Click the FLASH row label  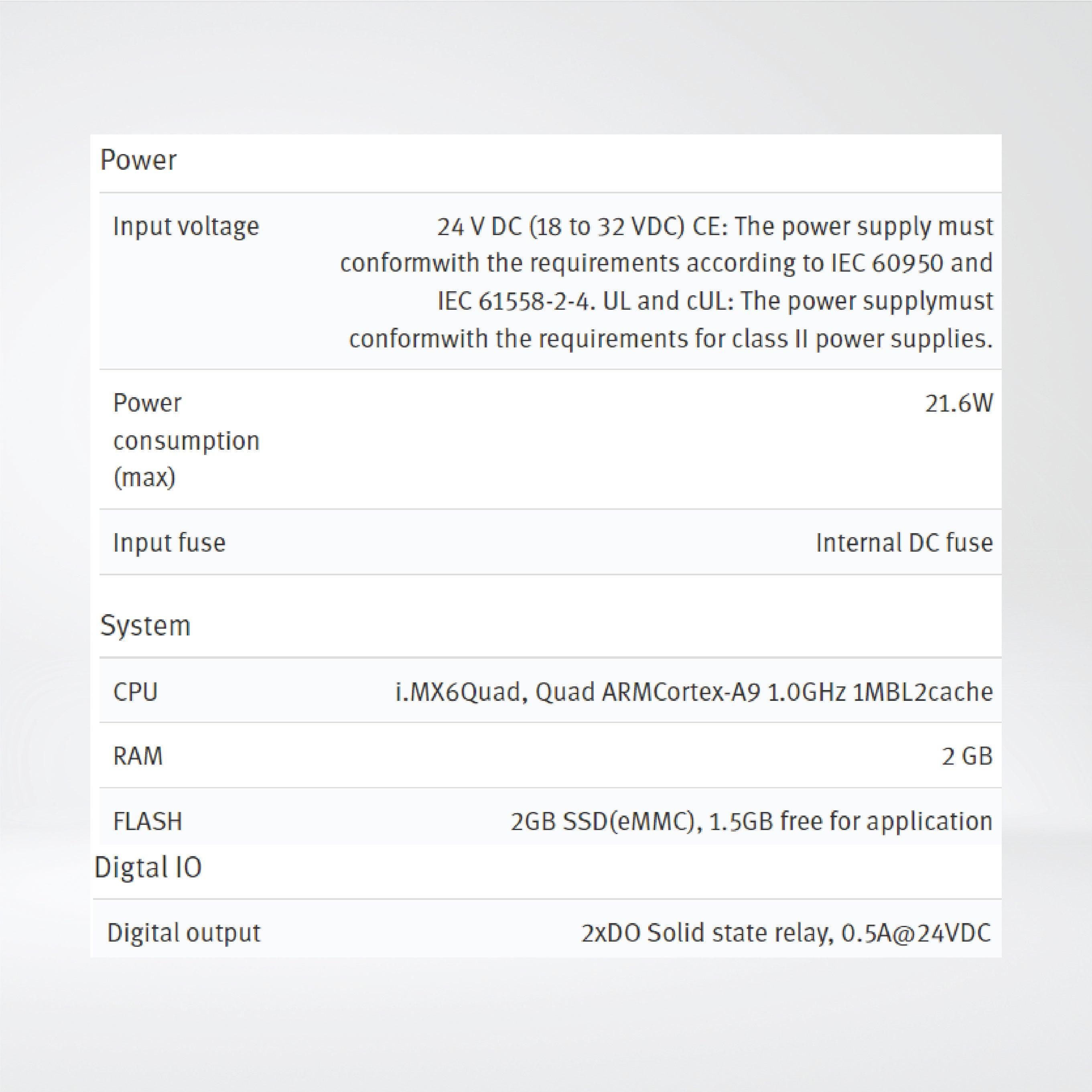pyautogui.click(x=148, y=821)
